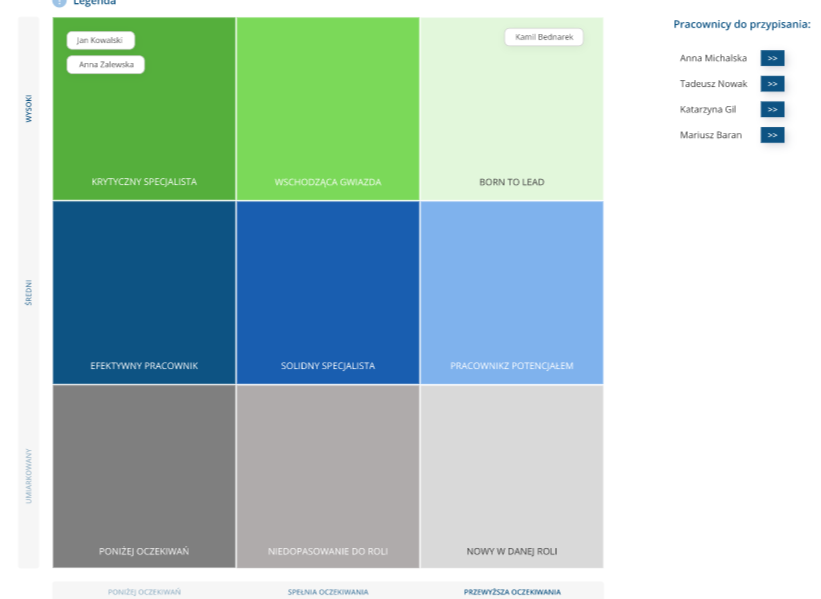Click the name Tadeusz Nowak
Screen dimensions: 821x599
(713, 84)
